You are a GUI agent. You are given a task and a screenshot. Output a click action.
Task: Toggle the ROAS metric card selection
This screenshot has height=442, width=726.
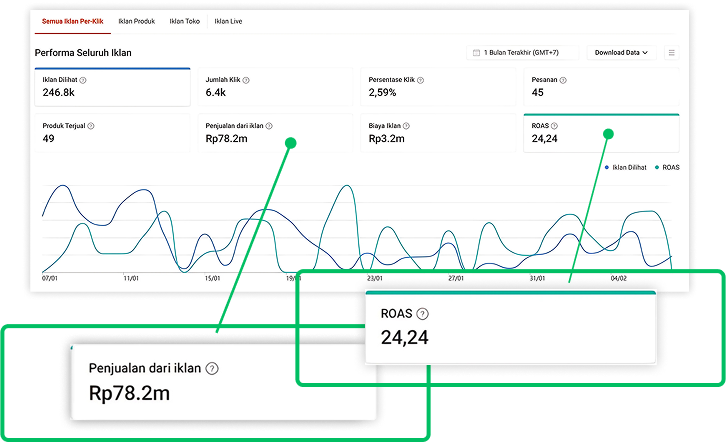coord(601,133)
